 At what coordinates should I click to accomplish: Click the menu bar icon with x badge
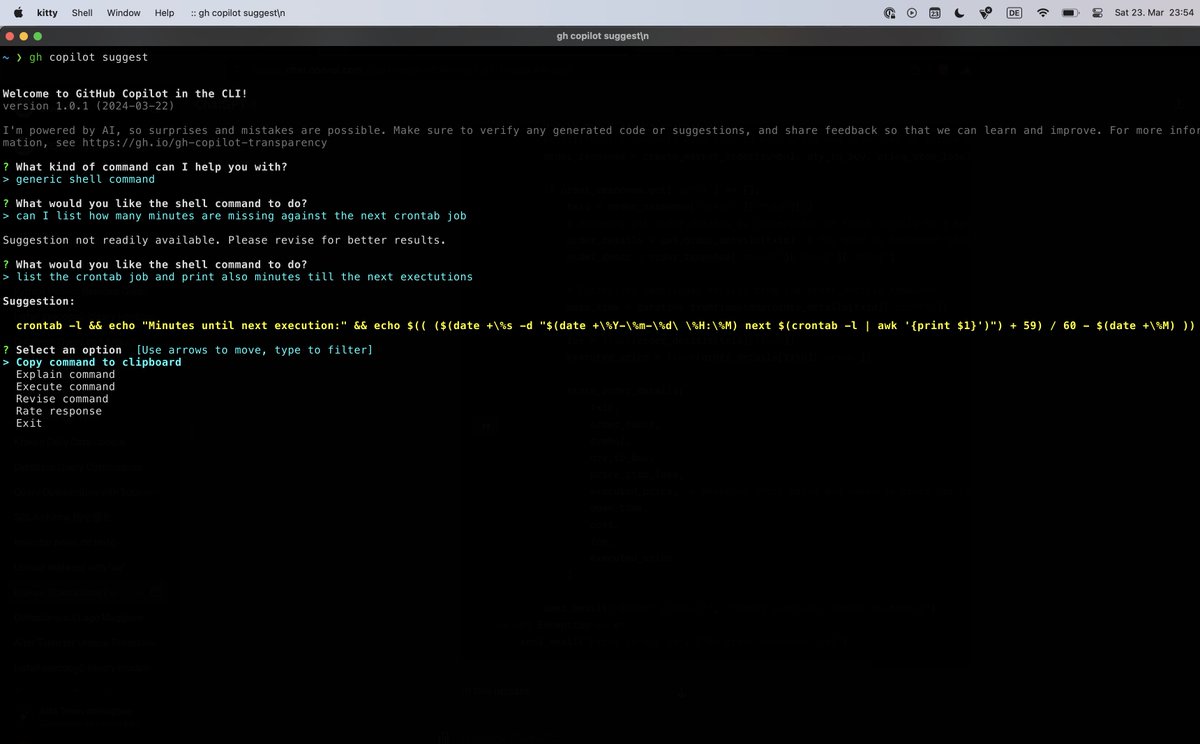click(985, 13)
